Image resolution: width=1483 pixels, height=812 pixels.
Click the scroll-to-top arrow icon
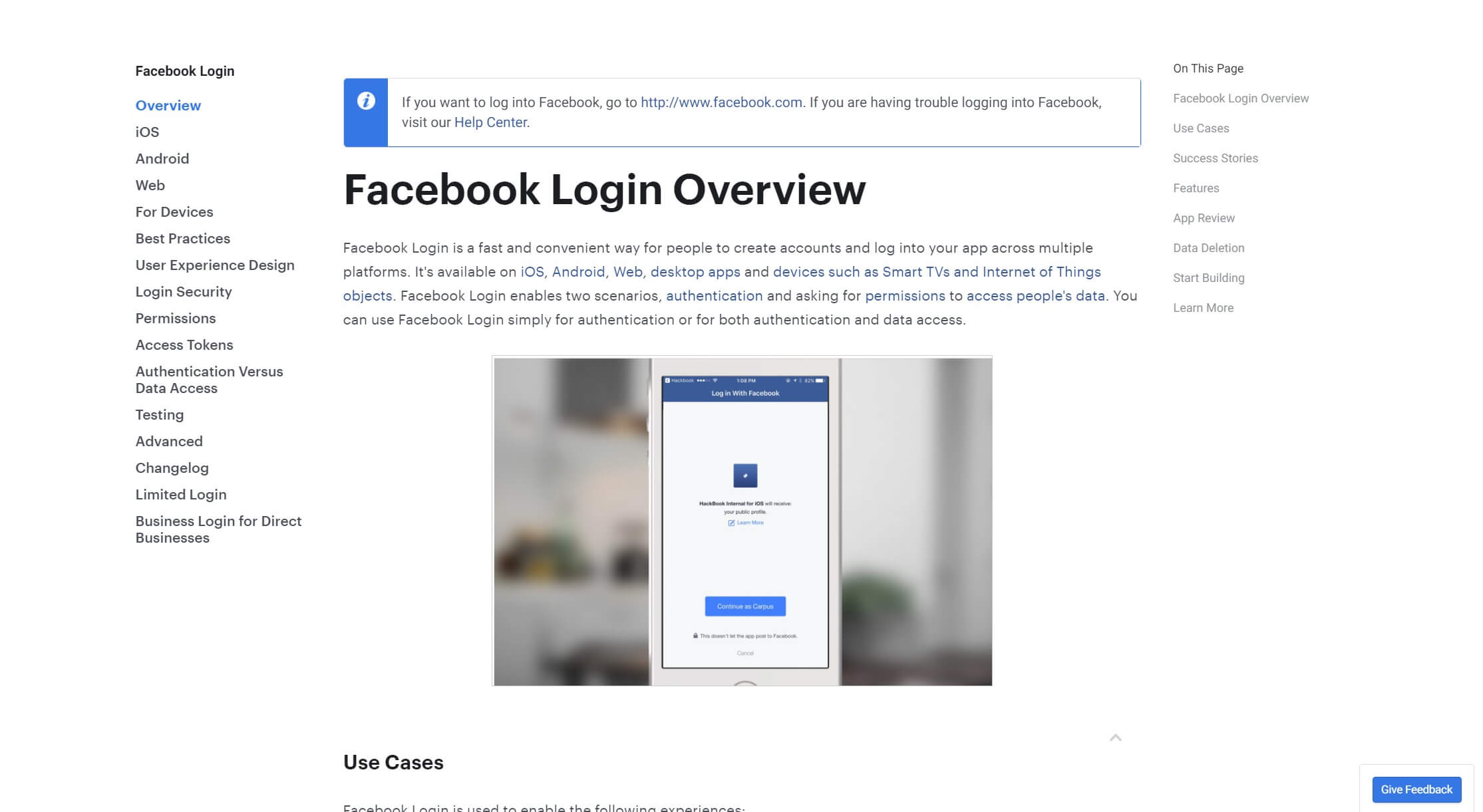point(1116,737)
